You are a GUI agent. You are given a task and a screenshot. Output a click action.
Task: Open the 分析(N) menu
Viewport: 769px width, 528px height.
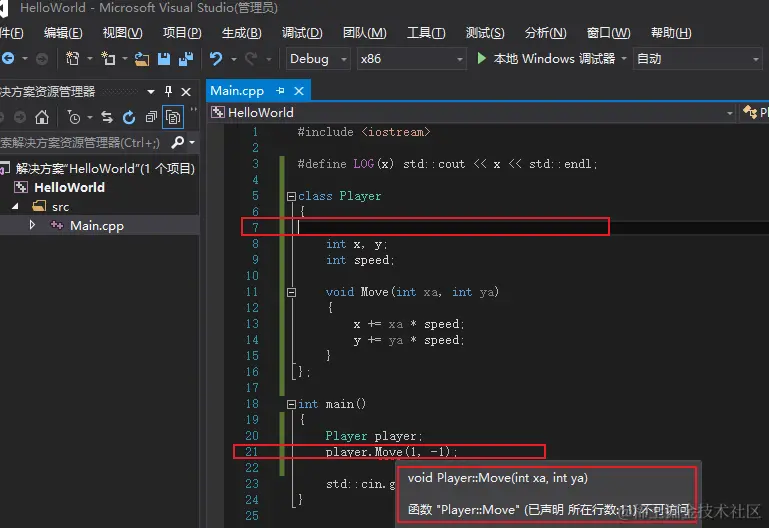(545, 33)
